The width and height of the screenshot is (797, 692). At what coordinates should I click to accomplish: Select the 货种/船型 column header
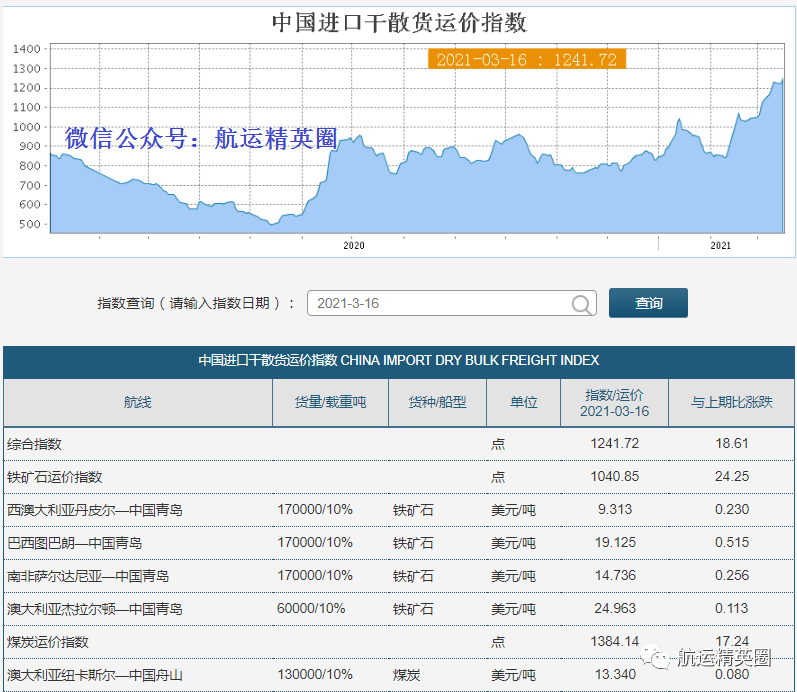click(437, 402)
